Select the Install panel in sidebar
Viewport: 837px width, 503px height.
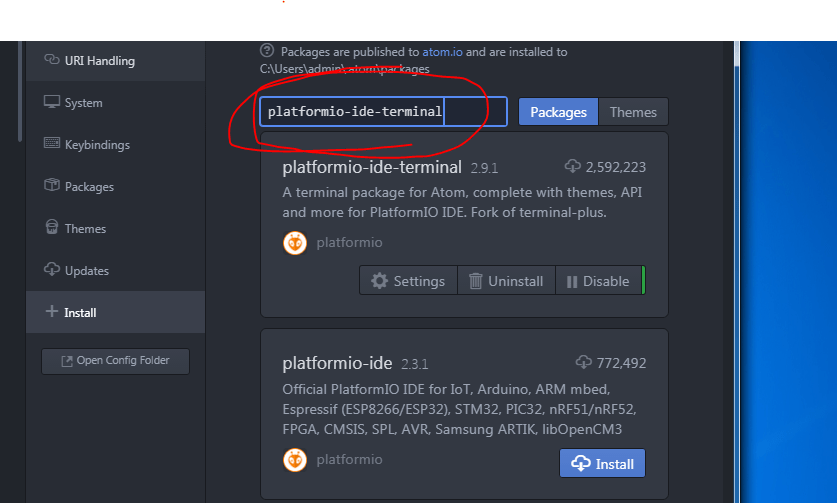pyautogui.click(x=115, y=312)
